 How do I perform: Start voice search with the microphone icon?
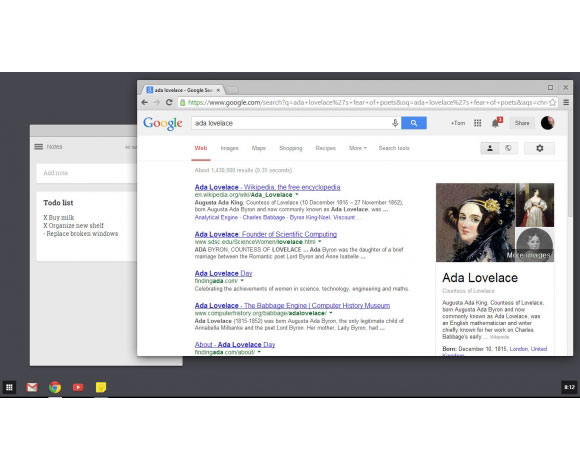tap(395, 123)
